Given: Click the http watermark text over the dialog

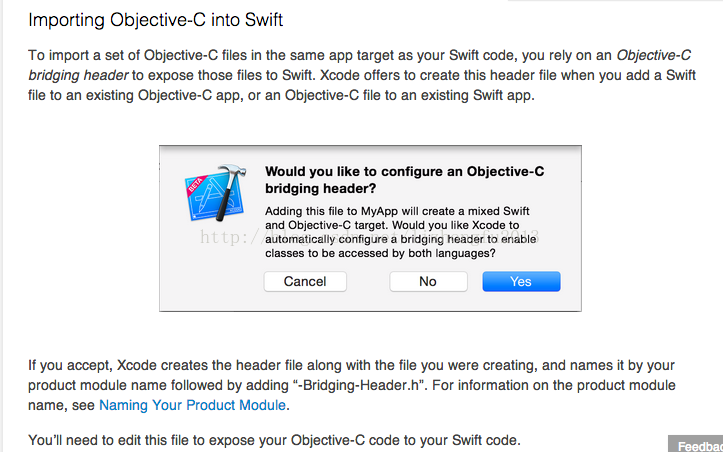Looking at the screenshot, I should pyautogui.click(x=370, y=237).
